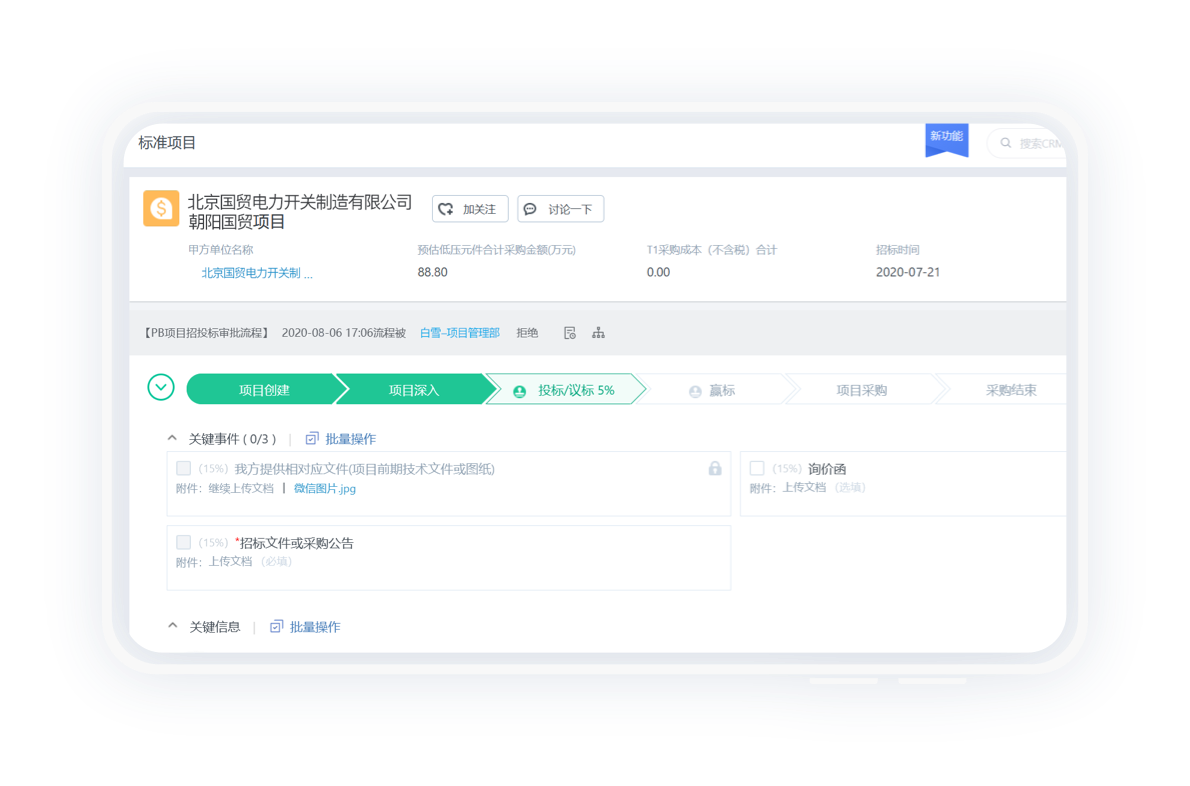
Task: Open the 新功能 ribbon badge
Action: pyautogui.click(x=946, y=138)
